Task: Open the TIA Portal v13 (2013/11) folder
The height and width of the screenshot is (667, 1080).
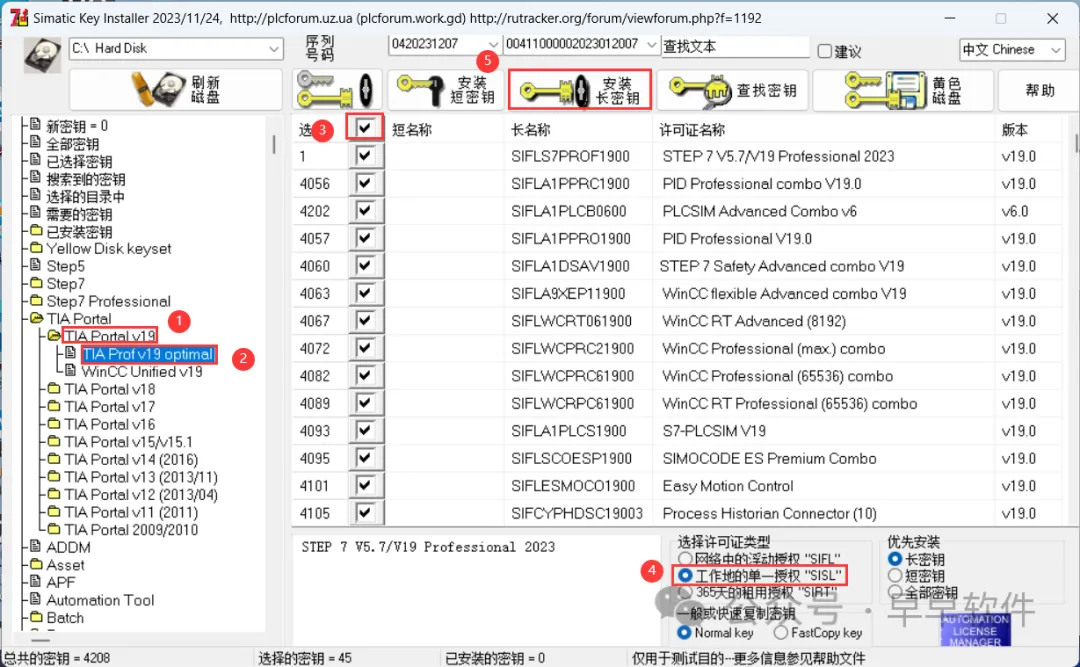Action: pyautogui.click(x=141, y=477)
